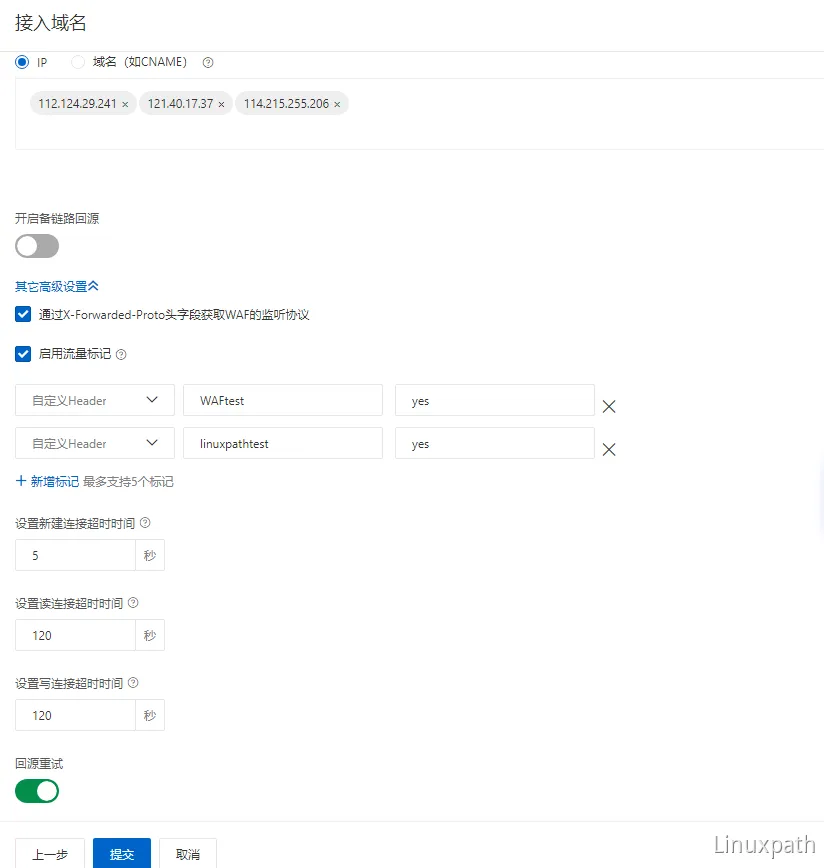Click 新增标记 to add a marker
This screenshot has height=868, width=824.
47,481
